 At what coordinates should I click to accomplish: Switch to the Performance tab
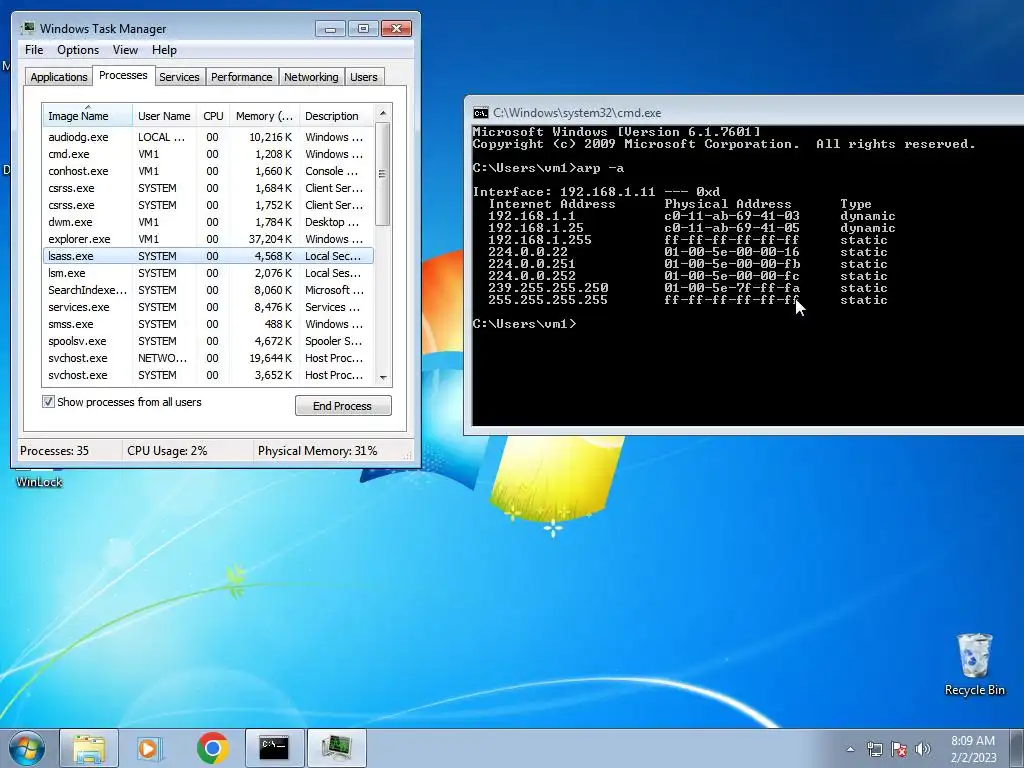pos(242,77)
